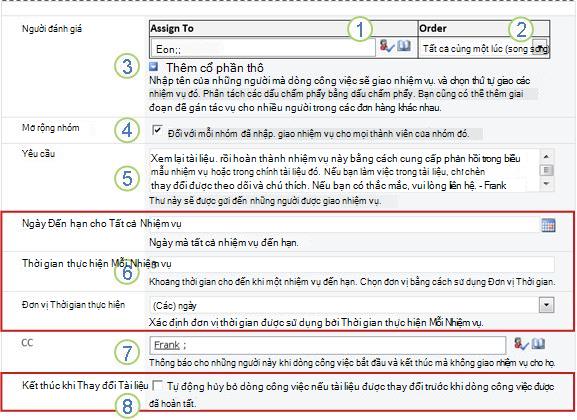Click inside the Assign To field containing 'Eon;;'
The width and height of the screenshot is (577, 420).
click(x=263, y=48)
